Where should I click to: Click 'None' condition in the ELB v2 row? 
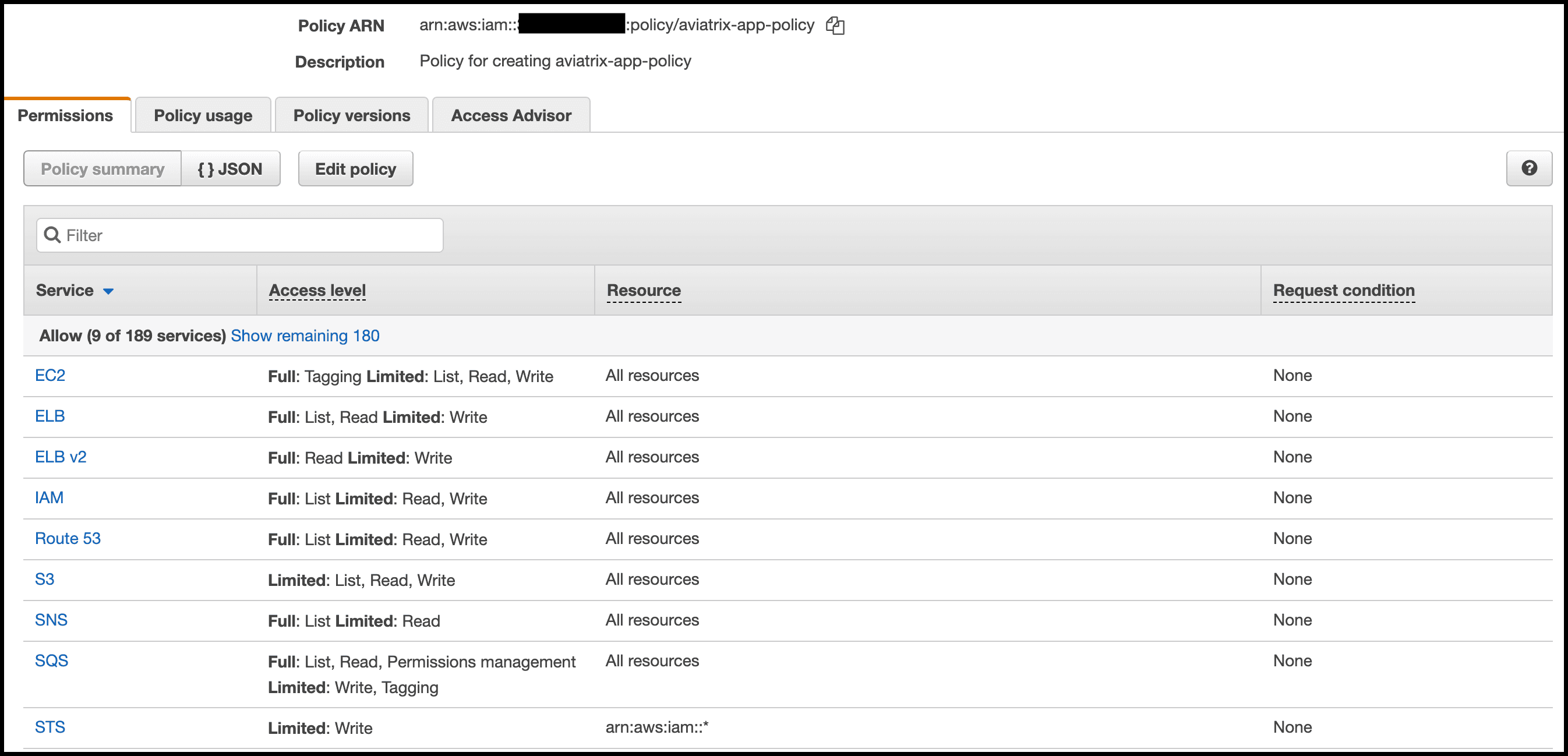click(x=1293, y=457)
